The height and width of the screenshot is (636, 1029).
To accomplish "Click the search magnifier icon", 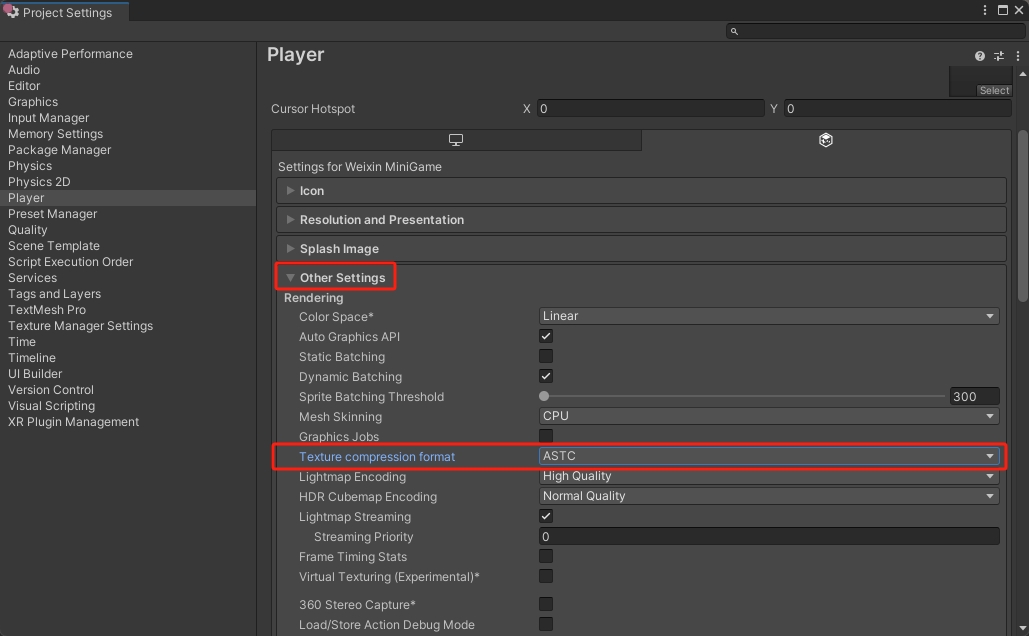I will point(734,32).
